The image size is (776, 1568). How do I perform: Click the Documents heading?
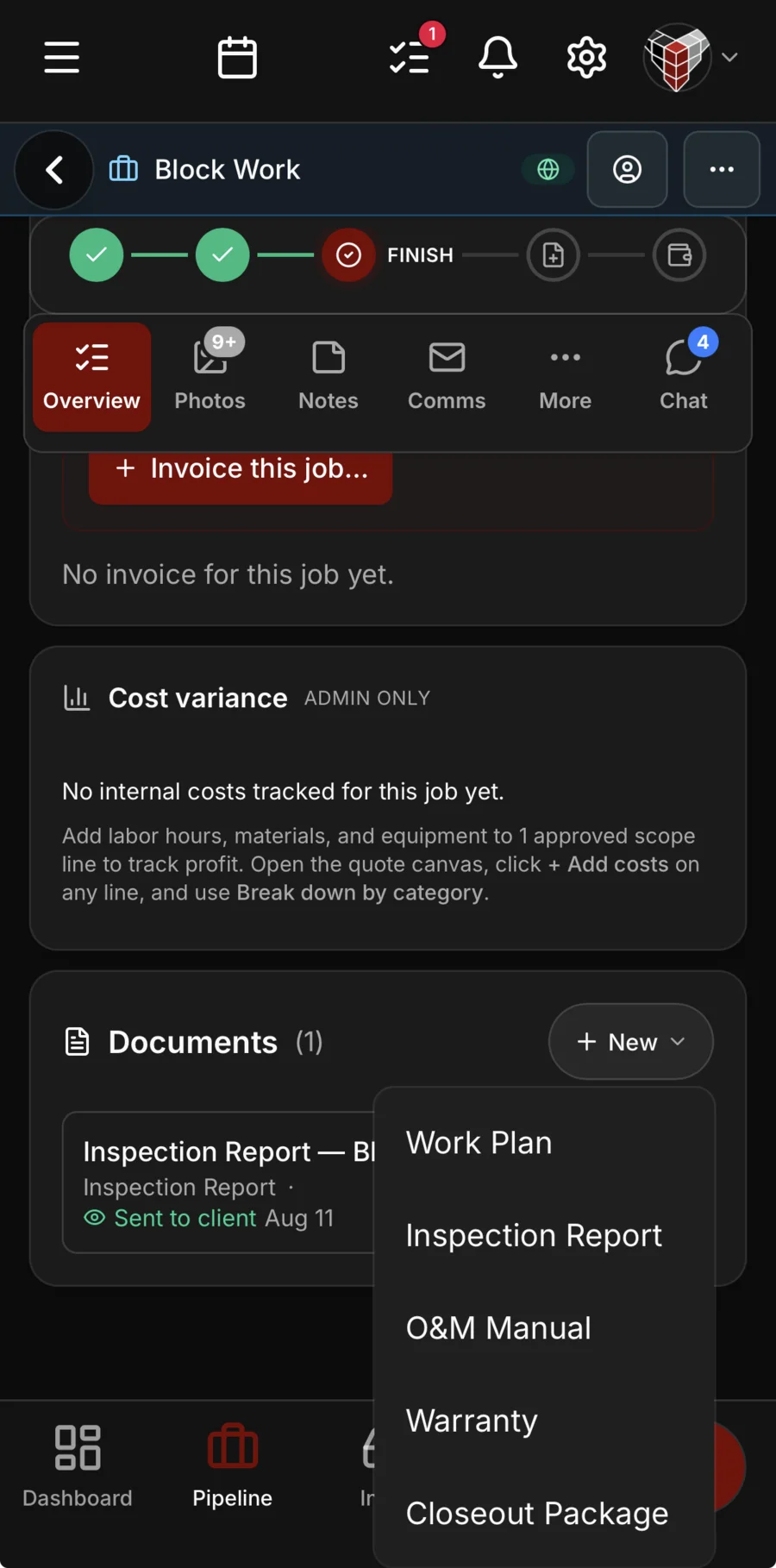coord(193,1042)
